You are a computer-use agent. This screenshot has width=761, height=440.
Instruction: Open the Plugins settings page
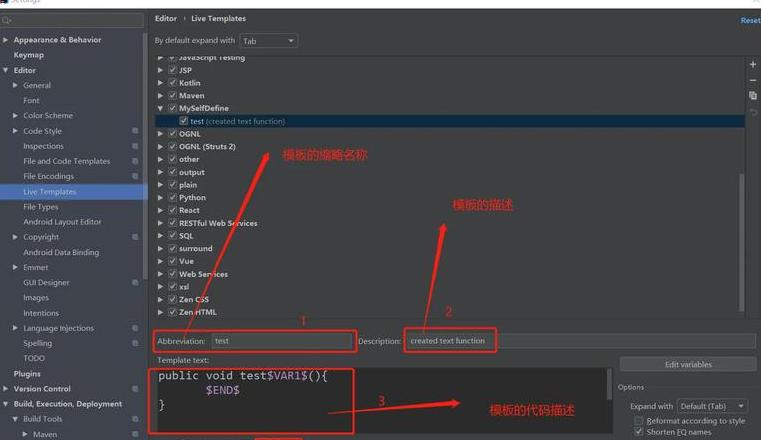coord(27,374)
